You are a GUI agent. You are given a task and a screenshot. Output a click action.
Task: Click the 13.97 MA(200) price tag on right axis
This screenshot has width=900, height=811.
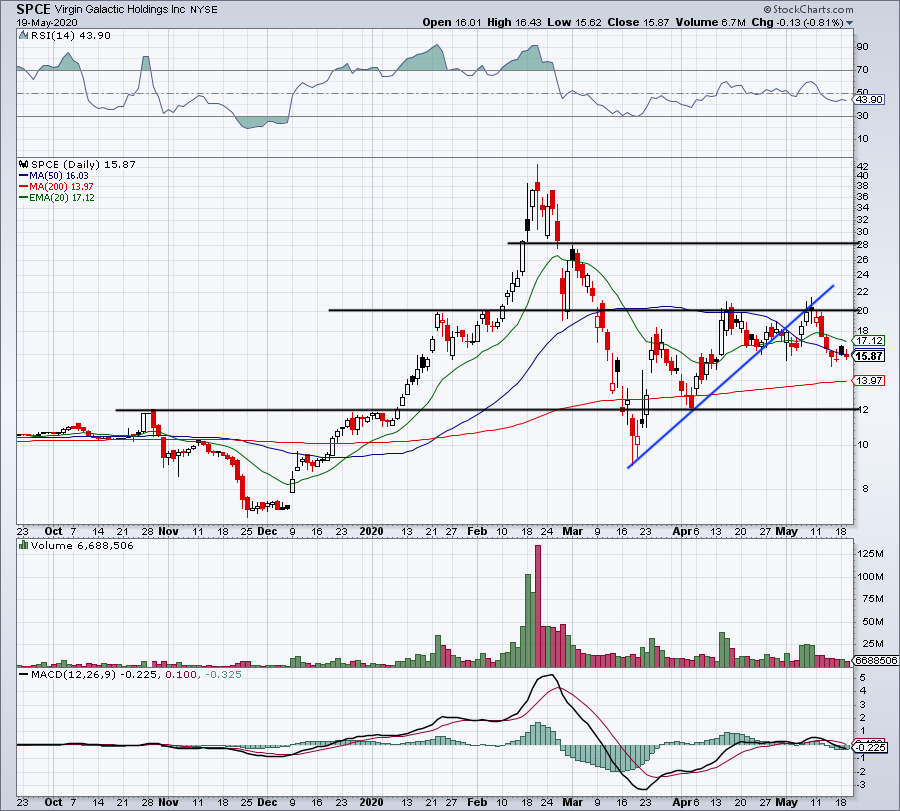point(869,381)
